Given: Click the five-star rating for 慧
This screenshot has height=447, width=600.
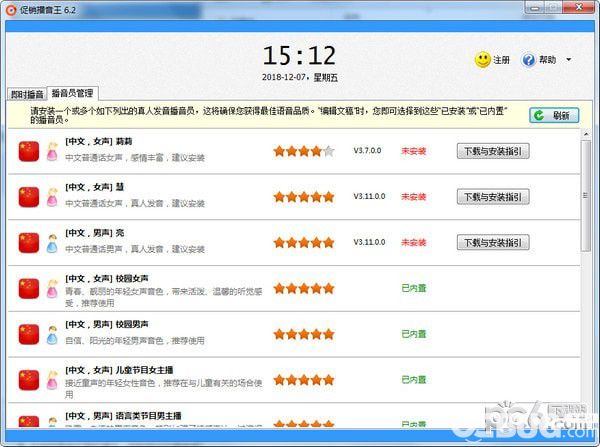Looking at the screenshot, I should coord(304,197).
